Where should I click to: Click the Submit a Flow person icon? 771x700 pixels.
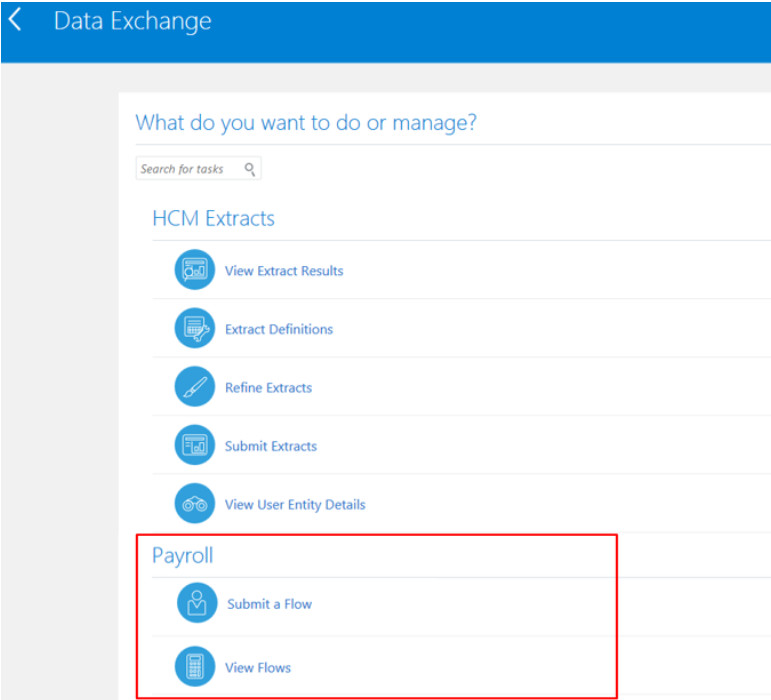[196, 603]
